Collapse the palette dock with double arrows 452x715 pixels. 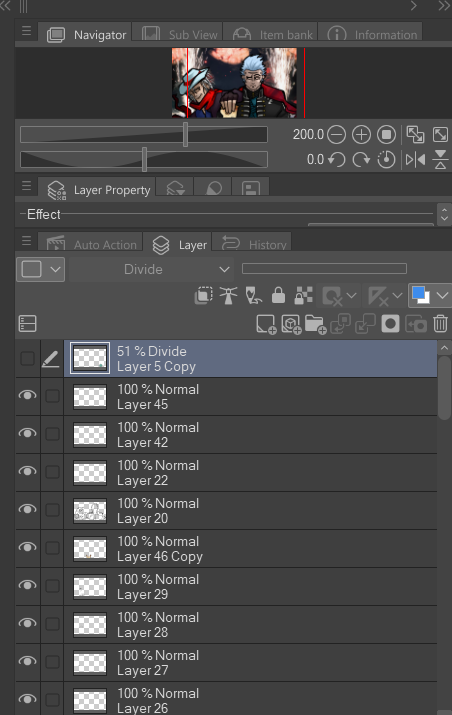click(5, 5)
